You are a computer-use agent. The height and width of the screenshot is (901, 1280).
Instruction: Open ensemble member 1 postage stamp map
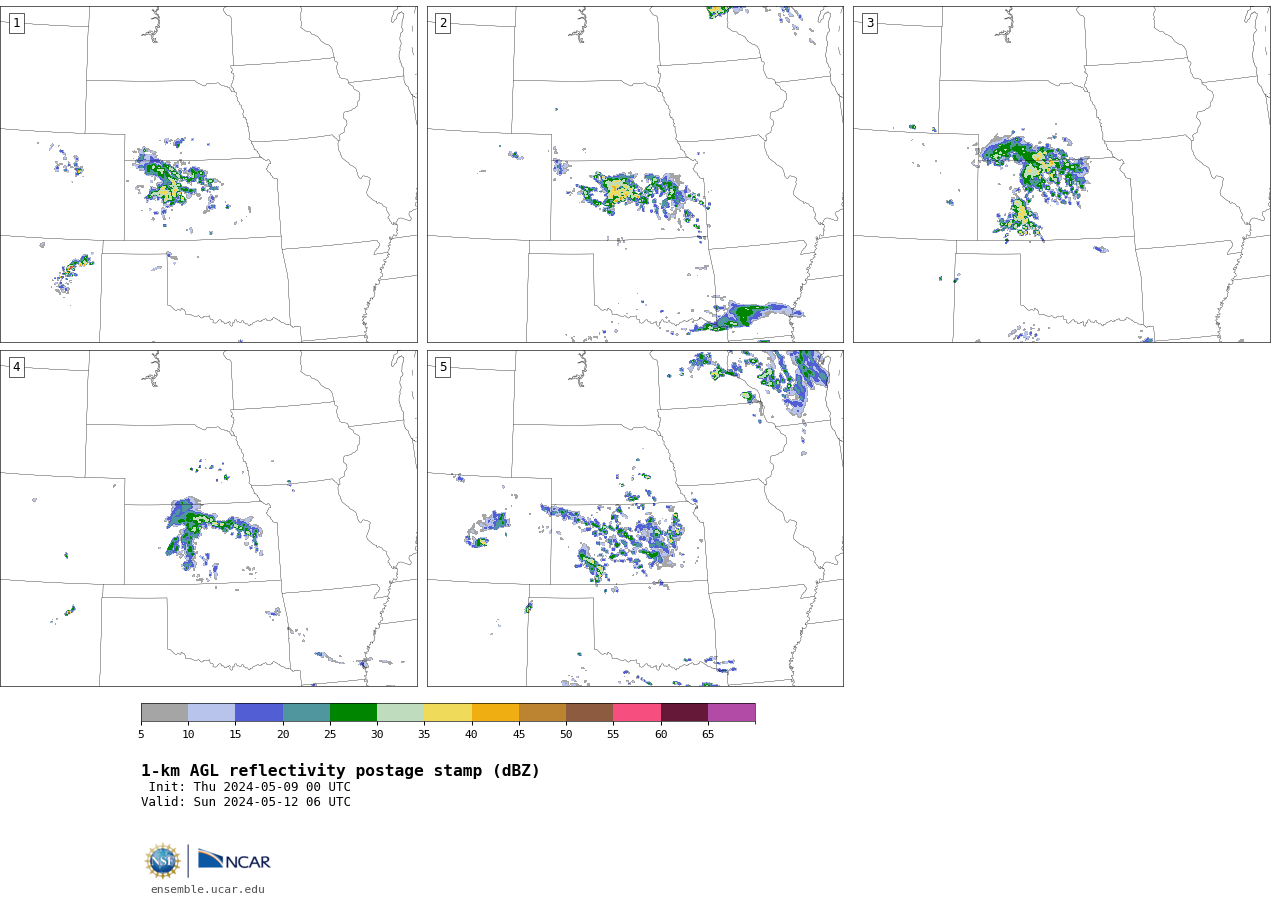tap(208, 174)
